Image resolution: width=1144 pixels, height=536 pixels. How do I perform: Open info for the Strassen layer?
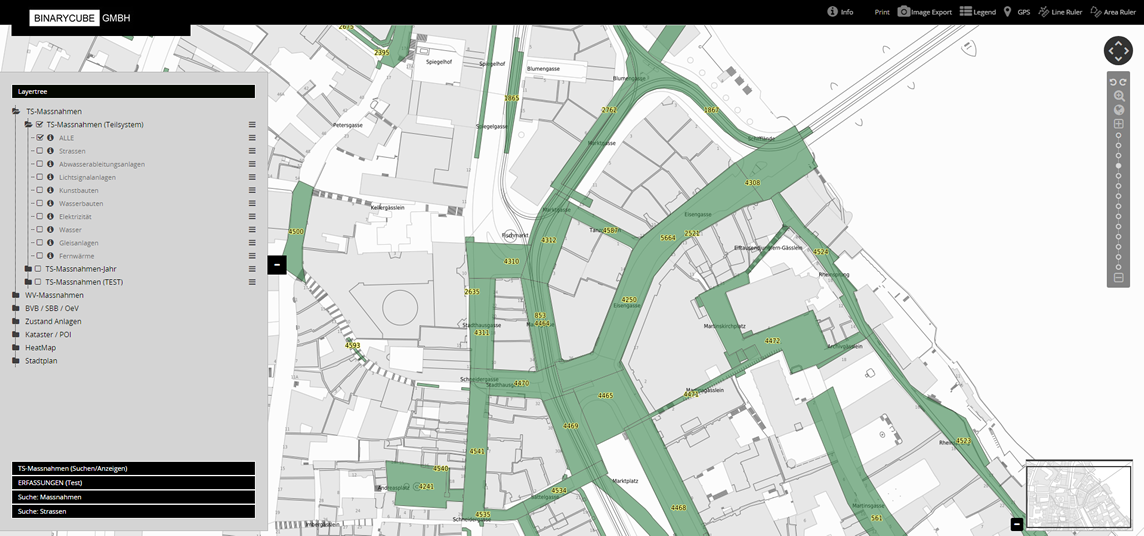point(50,151)
